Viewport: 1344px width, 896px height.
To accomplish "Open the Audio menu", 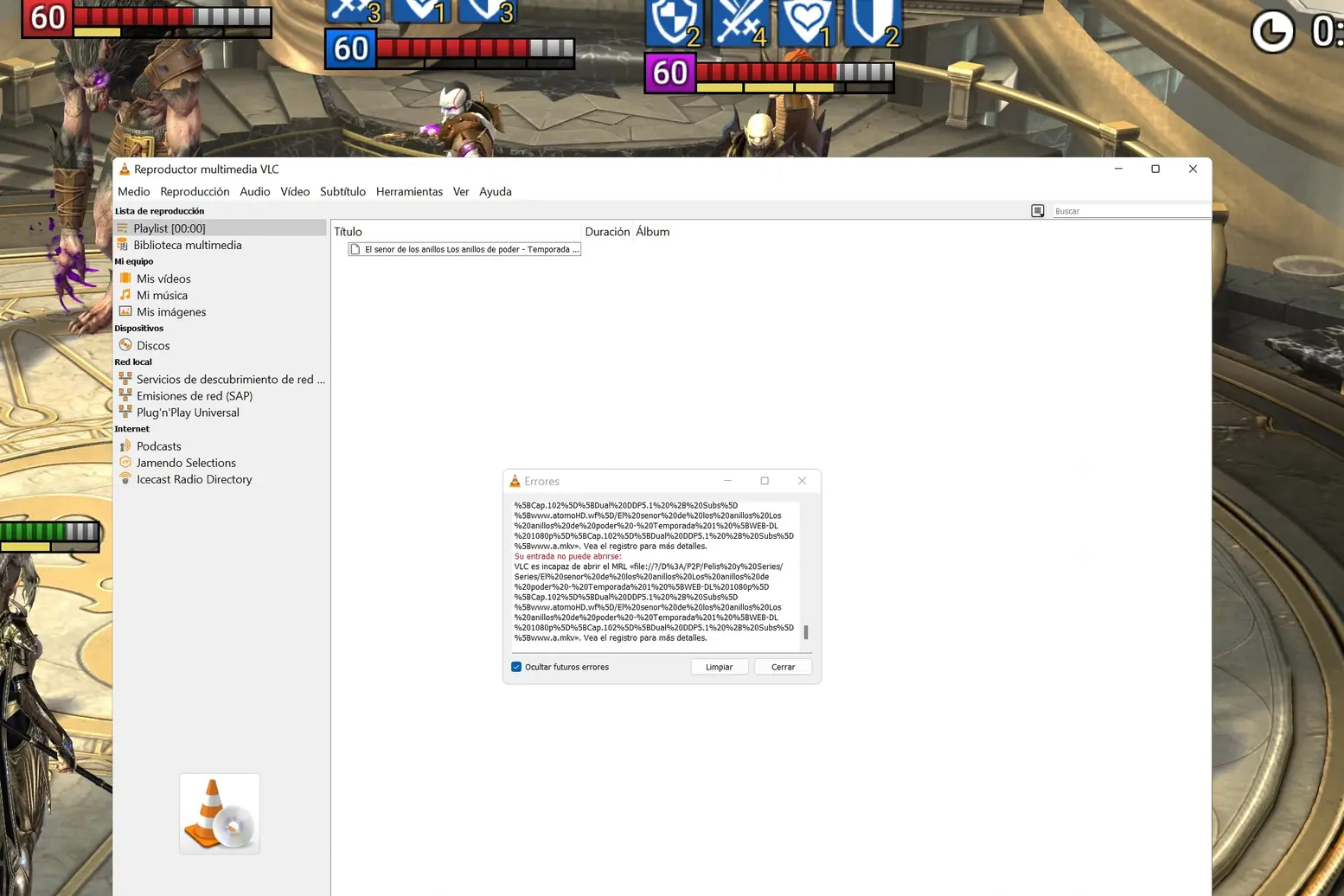I will 254,191.
